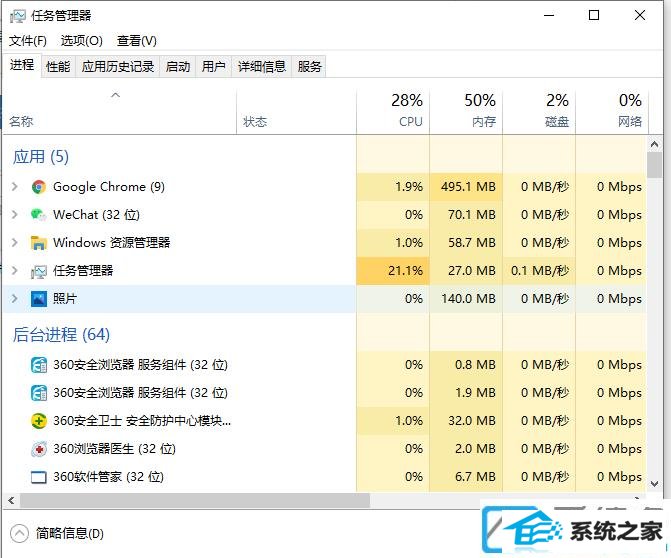Switch to the 启动 tab
The height and width of the screenshot is (558, 671).
[x=178, y=67]
